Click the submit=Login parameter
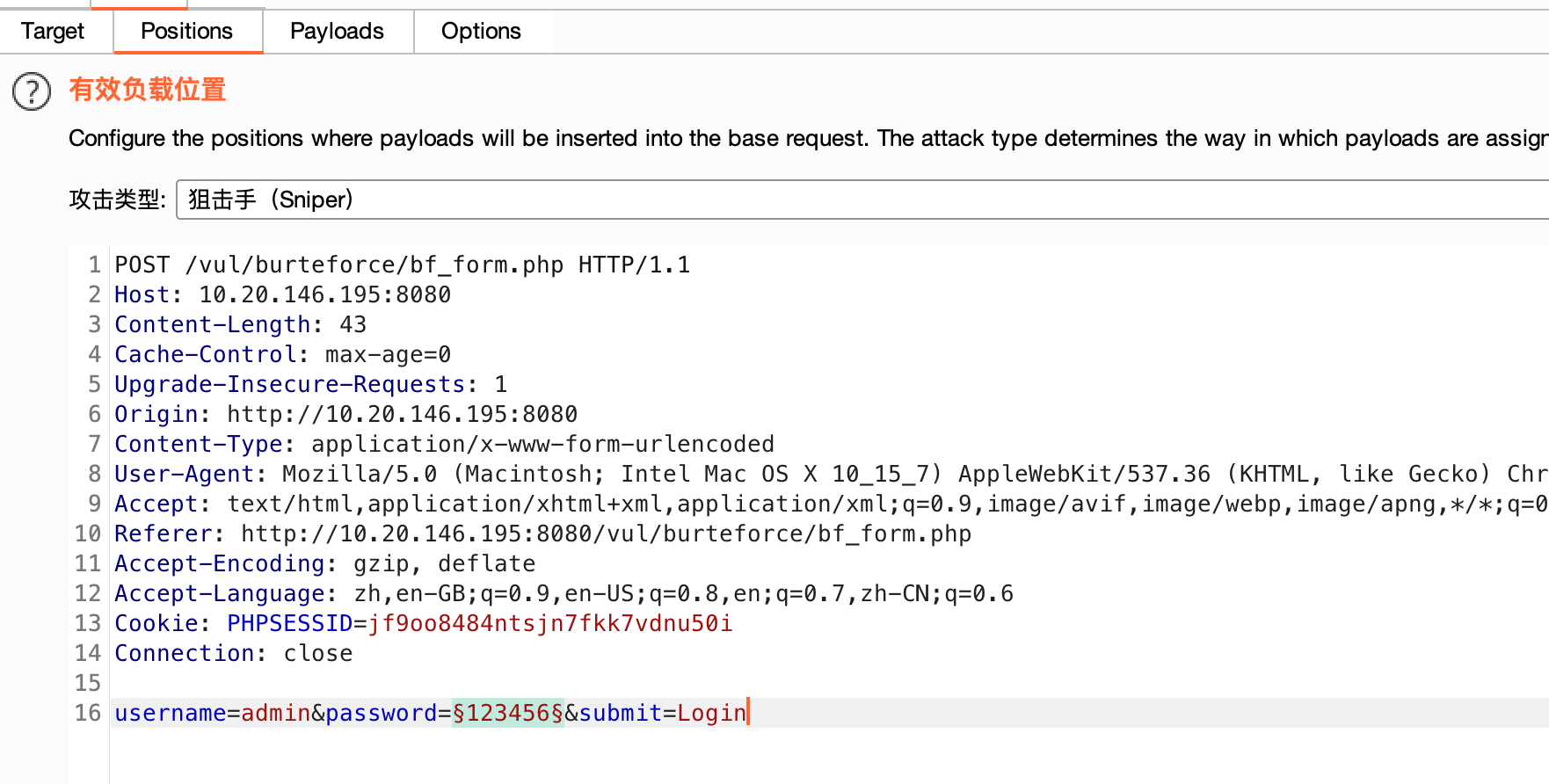The image size is (1549, 784). [662, 713]
